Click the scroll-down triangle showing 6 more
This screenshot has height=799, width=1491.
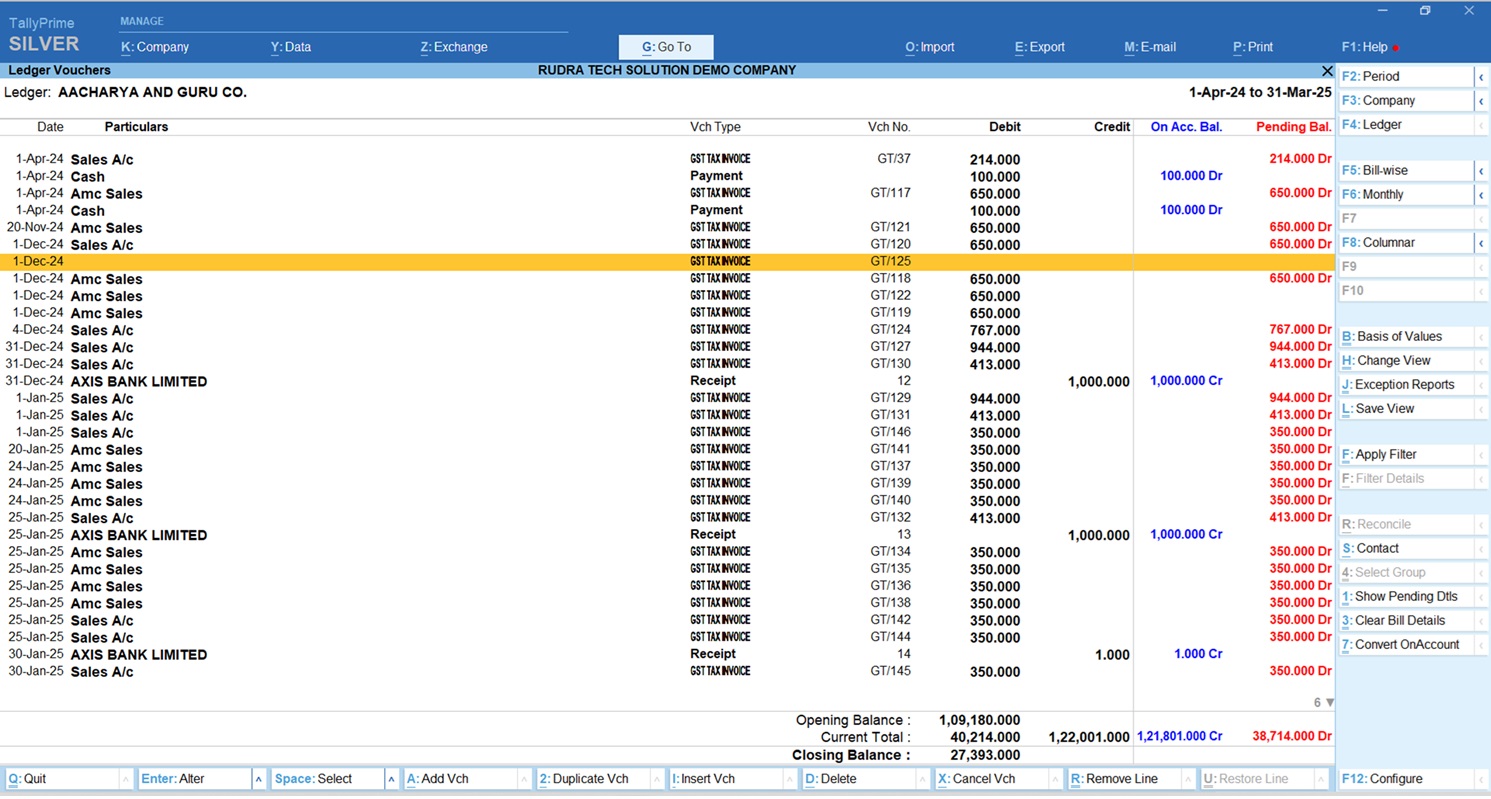pyautogui.click(x=1329, y=703)
